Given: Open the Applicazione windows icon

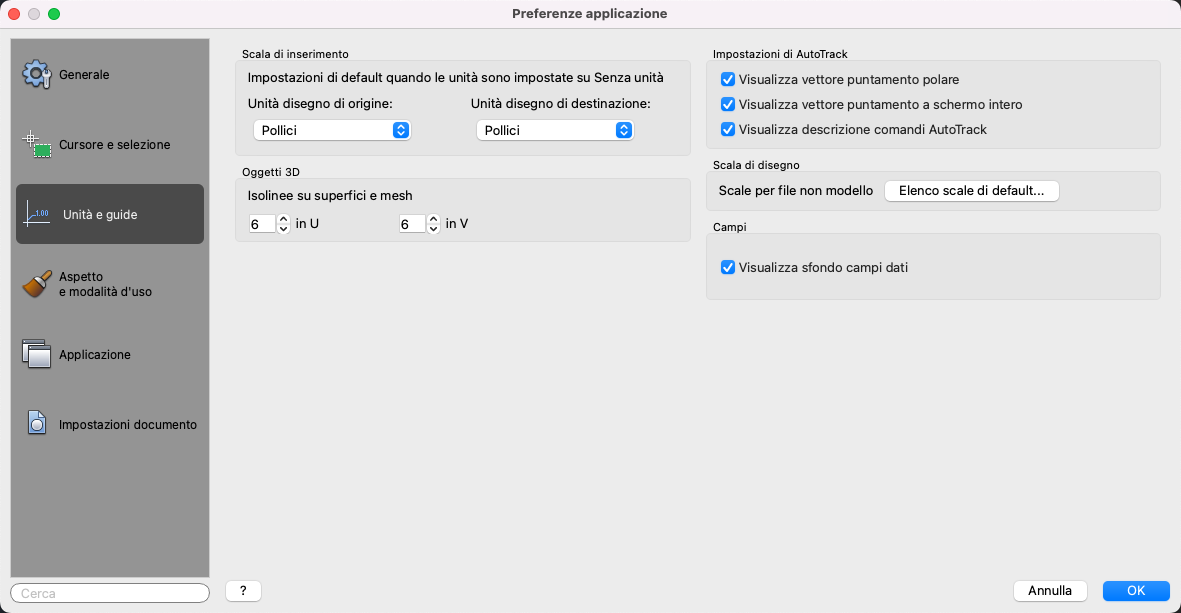Looking at the screenshot, I should (x=36, y=354).
